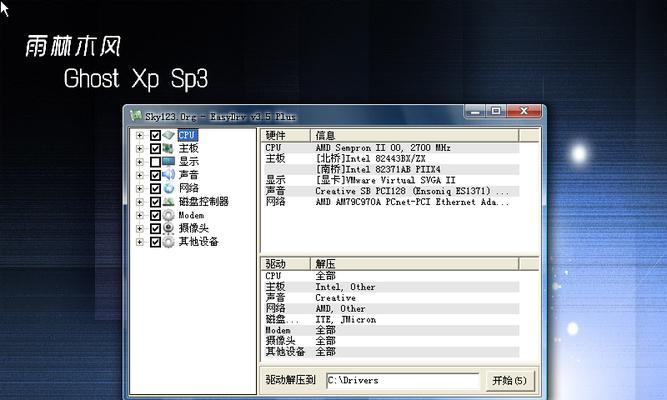
Task: Click the C:\Drivers extract path field
Action: coord(402,380)
